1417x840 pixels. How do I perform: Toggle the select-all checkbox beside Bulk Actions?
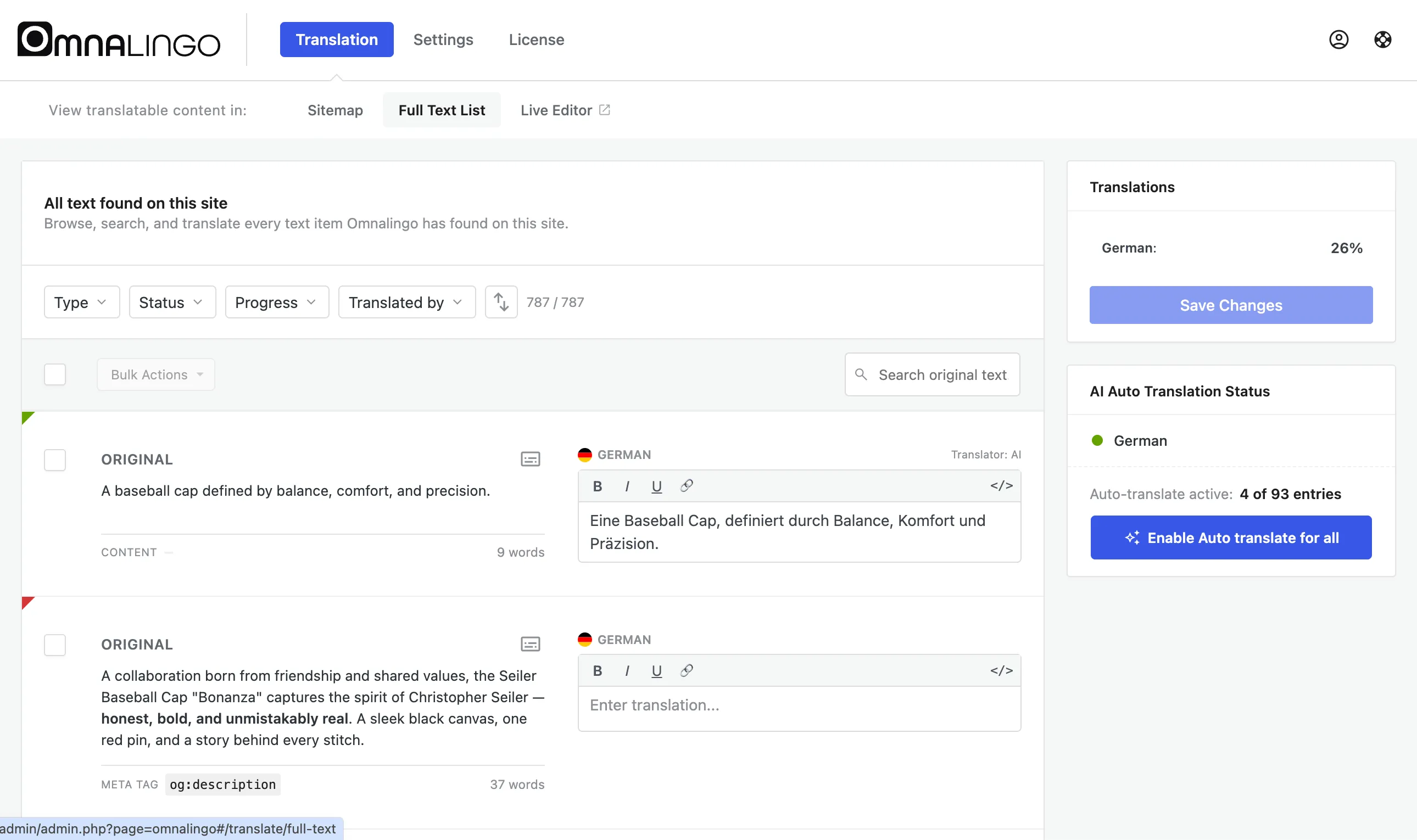pos(55,374)
